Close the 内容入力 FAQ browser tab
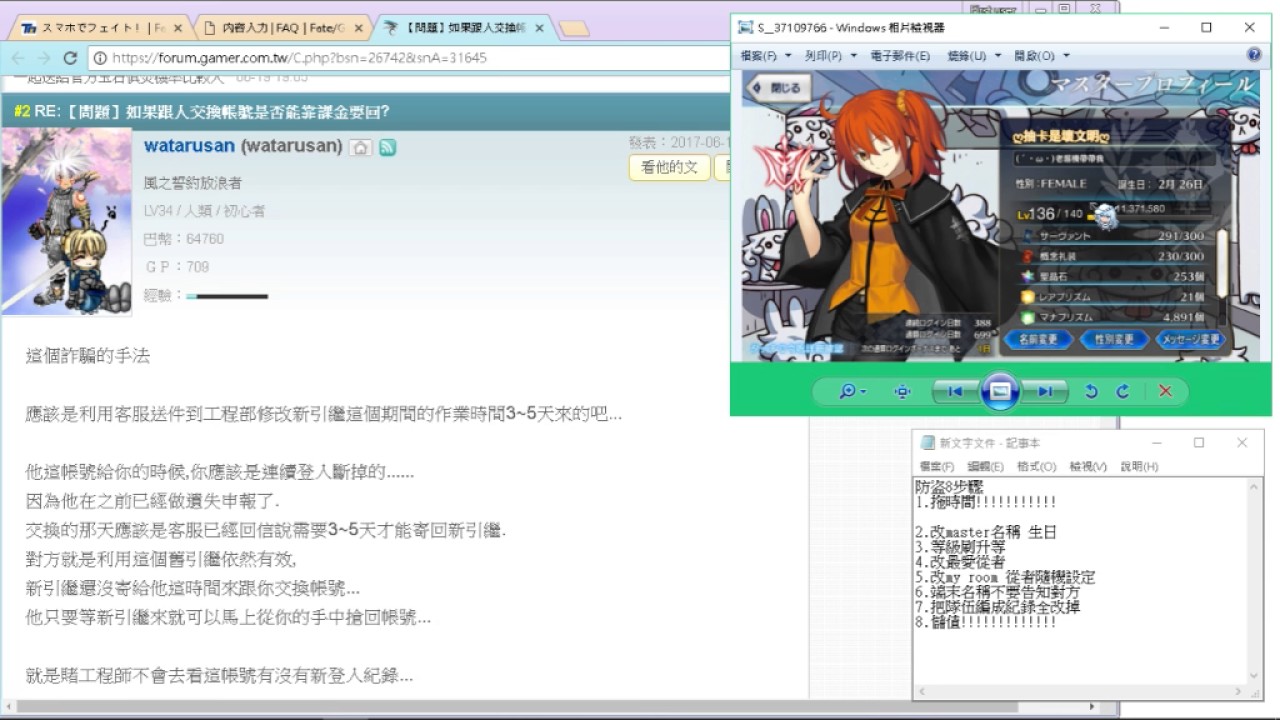The image size is (1280, 720). click(x=358, y=28)
